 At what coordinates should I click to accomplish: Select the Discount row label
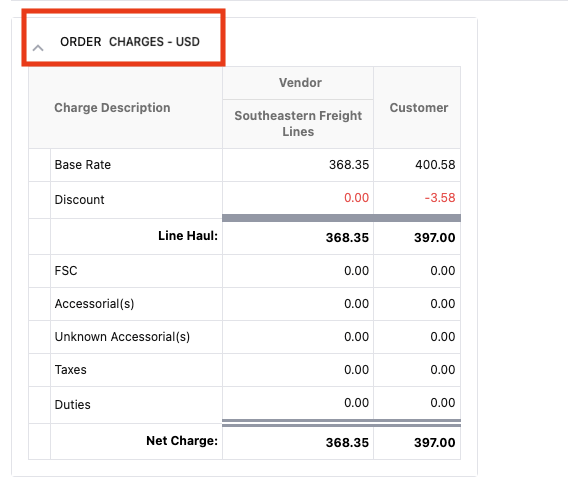pos(79,200)
